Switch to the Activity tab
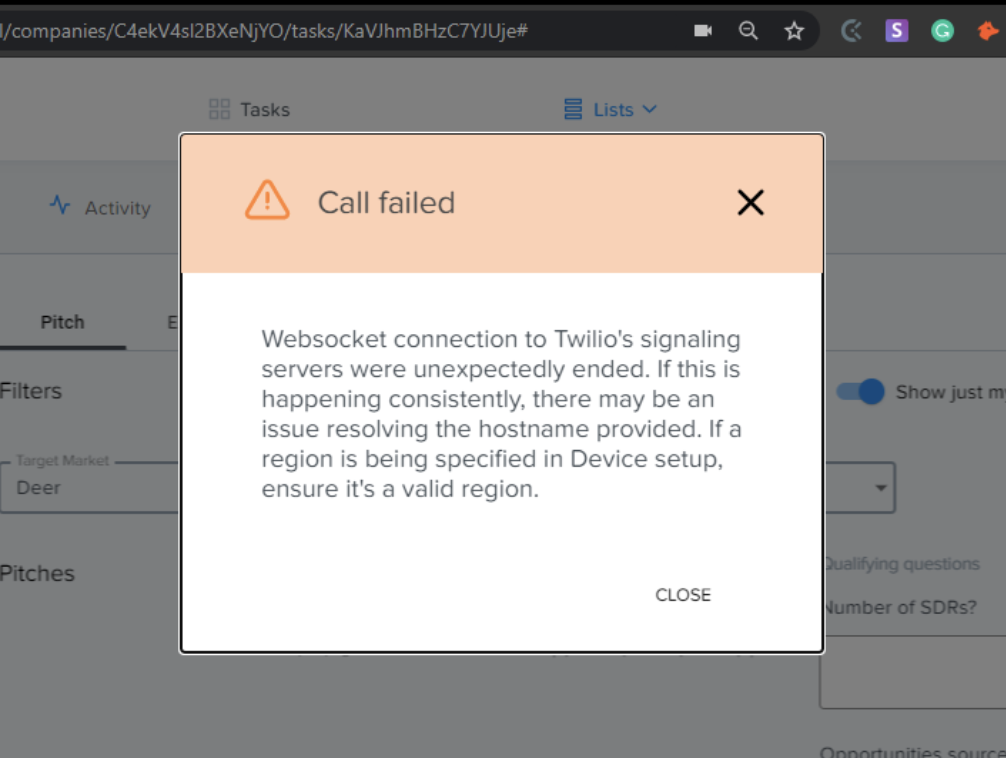The image size is (1006, 758). [x=100, y=207]
